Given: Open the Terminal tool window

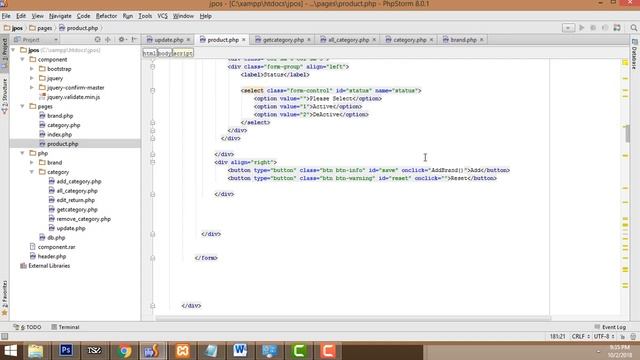Looking at the screenshot, I should click(66, 327).
